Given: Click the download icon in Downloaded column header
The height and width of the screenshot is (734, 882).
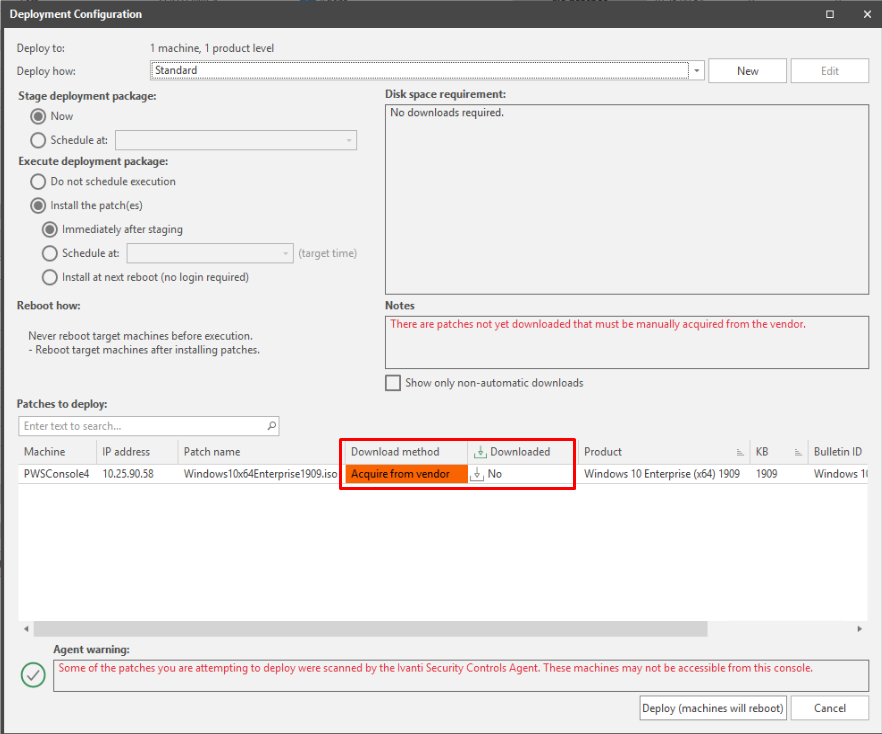Looking at the screenshot, I should 480,452.
